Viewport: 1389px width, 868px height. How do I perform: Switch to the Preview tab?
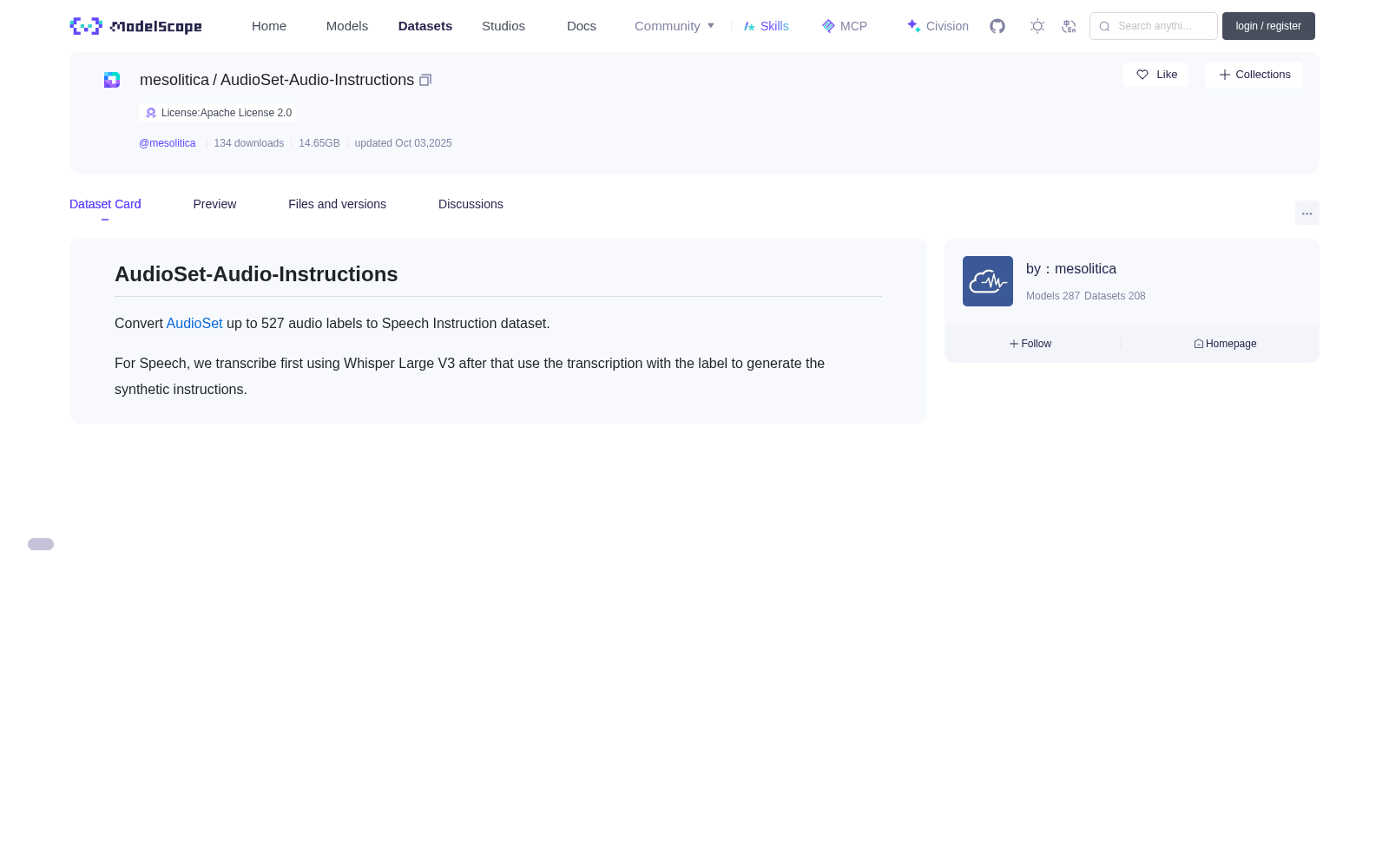click(214, 204)
